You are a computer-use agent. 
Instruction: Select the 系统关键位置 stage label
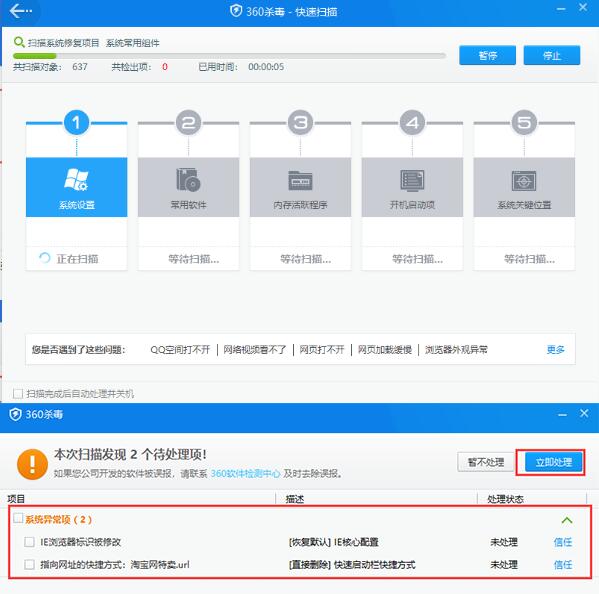click(x=524, y=205)
